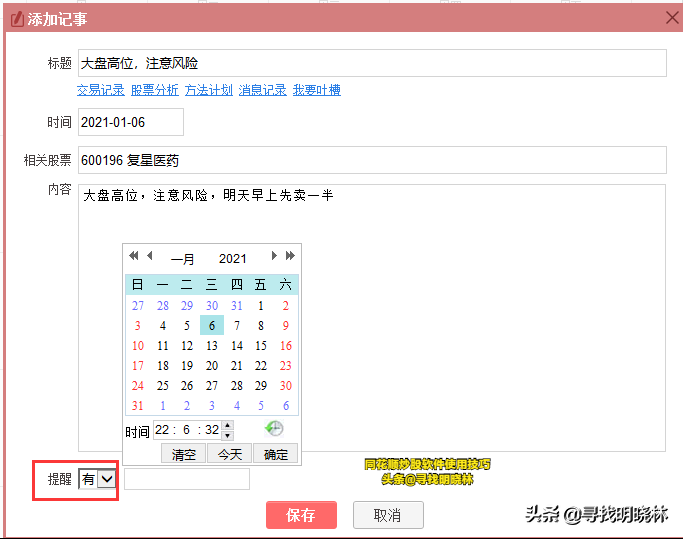Select red day 31 in last row
This screenshot has height=539, width=683.
click(x=138, y=406)
